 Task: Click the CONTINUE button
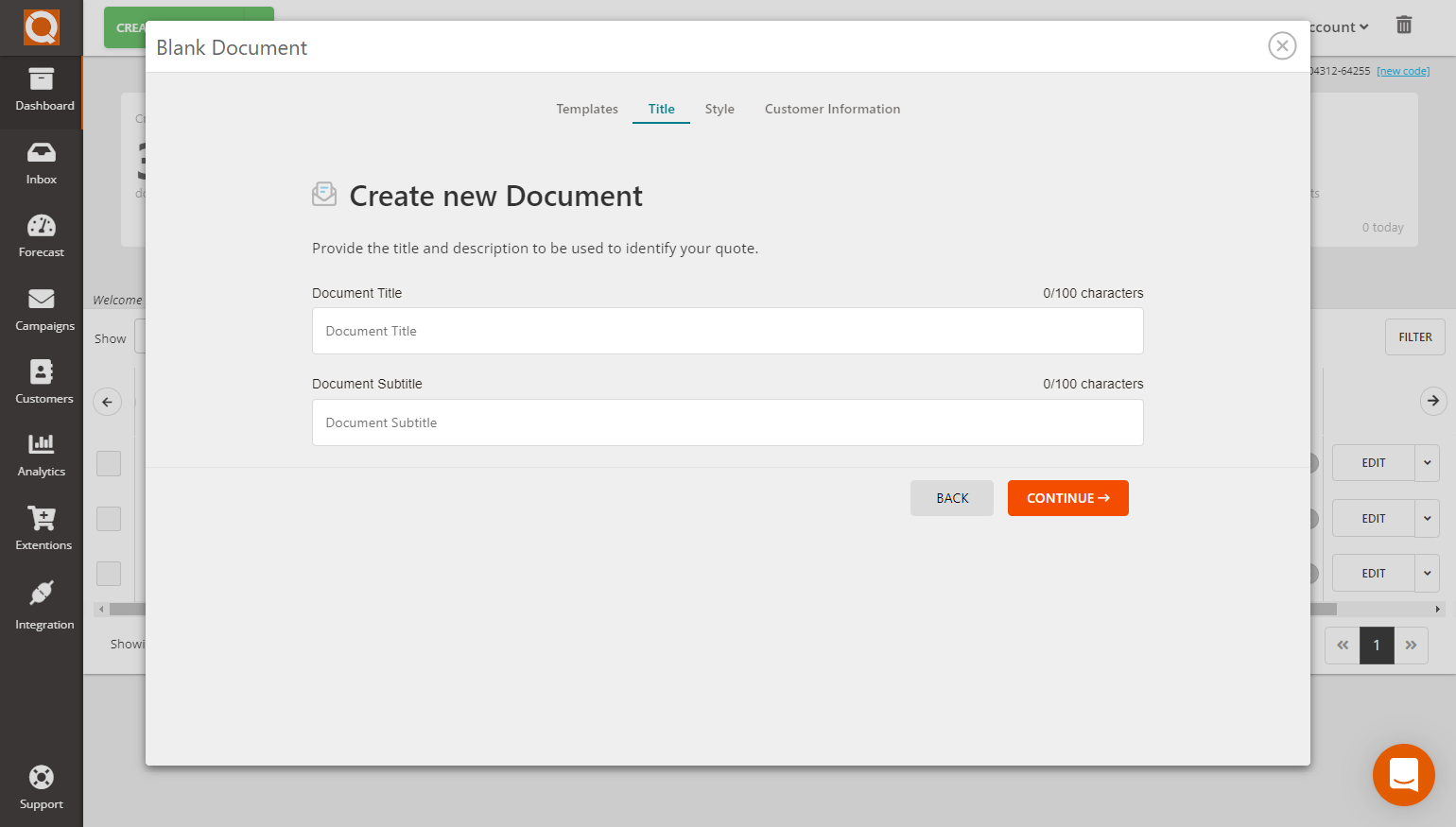coord(1067,498)
